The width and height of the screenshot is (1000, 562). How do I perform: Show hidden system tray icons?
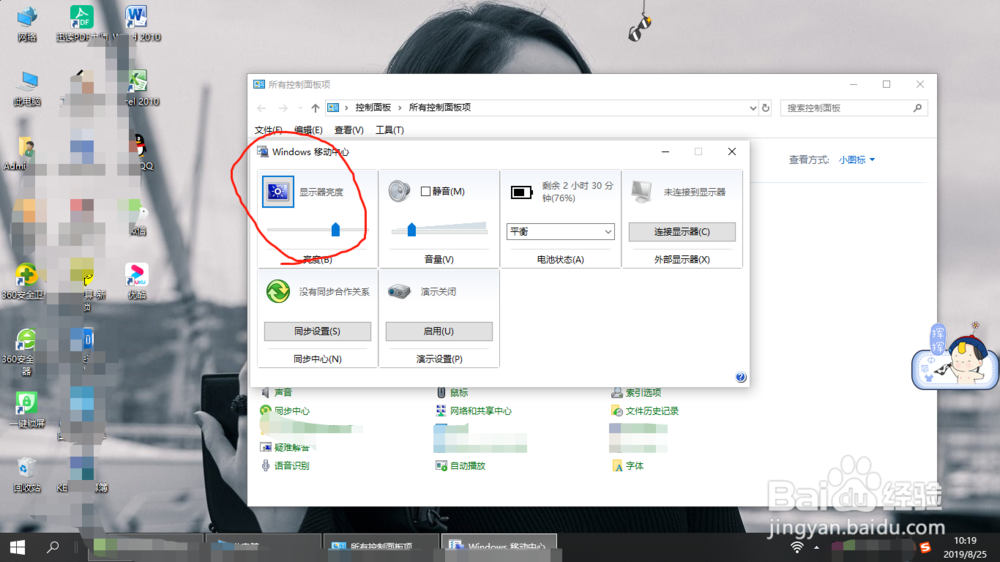tap(816, 547)
